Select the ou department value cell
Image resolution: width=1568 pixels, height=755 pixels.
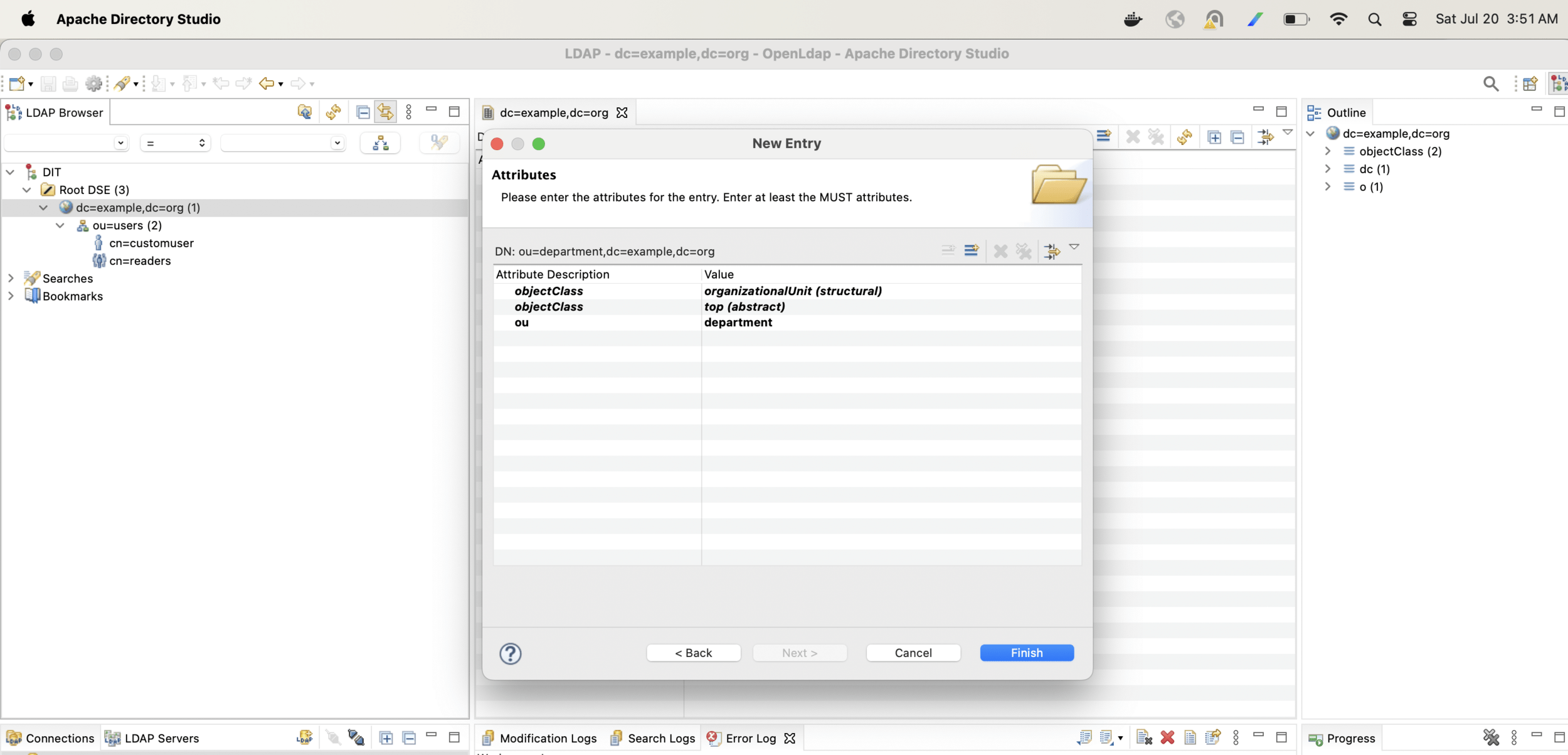coord(738,323)
